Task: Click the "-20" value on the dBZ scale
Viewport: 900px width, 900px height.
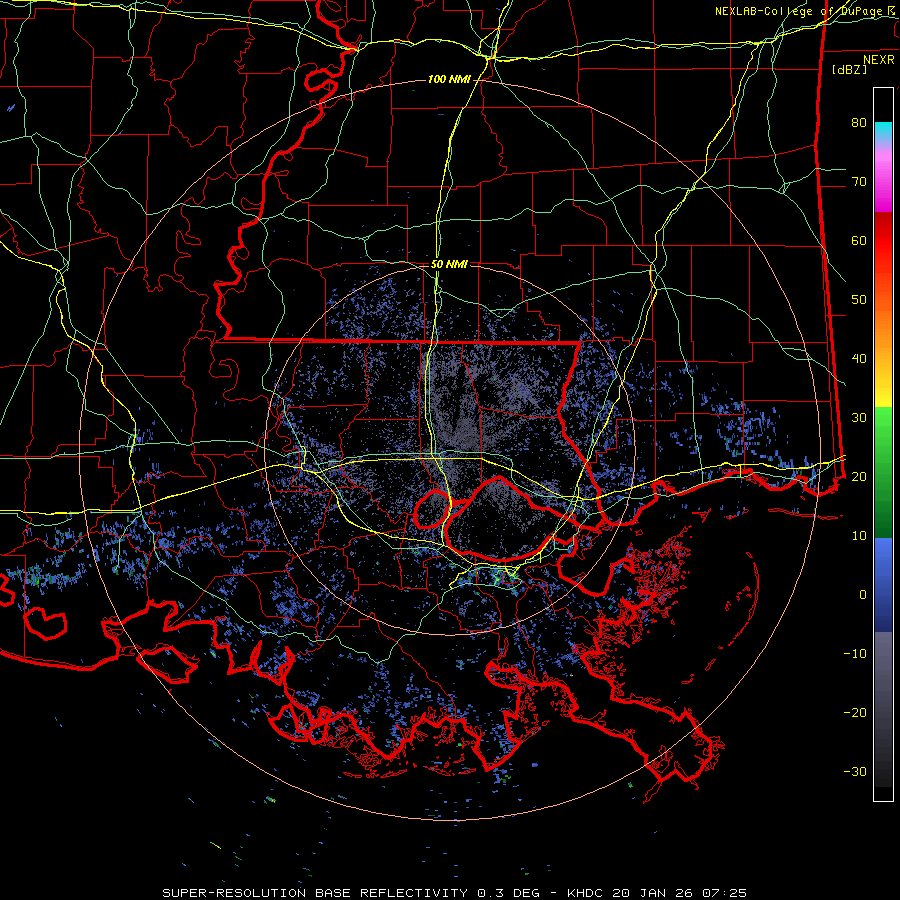Action: [855, 712]
